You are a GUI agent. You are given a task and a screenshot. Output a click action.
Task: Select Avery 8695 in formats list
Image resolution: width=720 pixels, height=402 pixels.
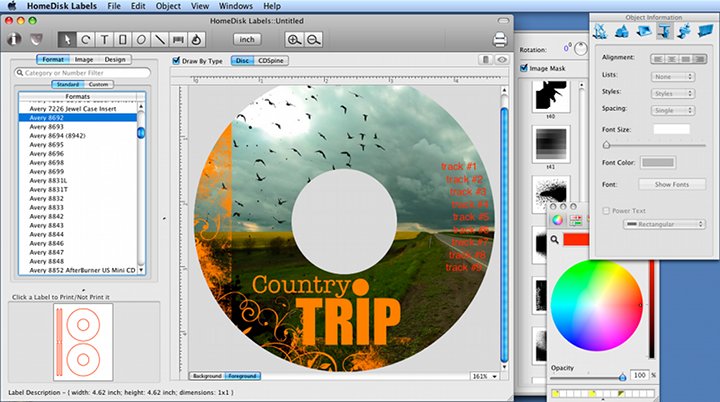tap(50, 145)
